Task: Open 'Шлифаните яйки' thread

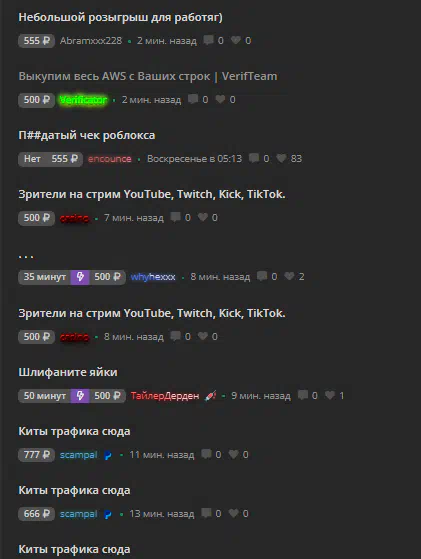Action: [x=68, y=372]
